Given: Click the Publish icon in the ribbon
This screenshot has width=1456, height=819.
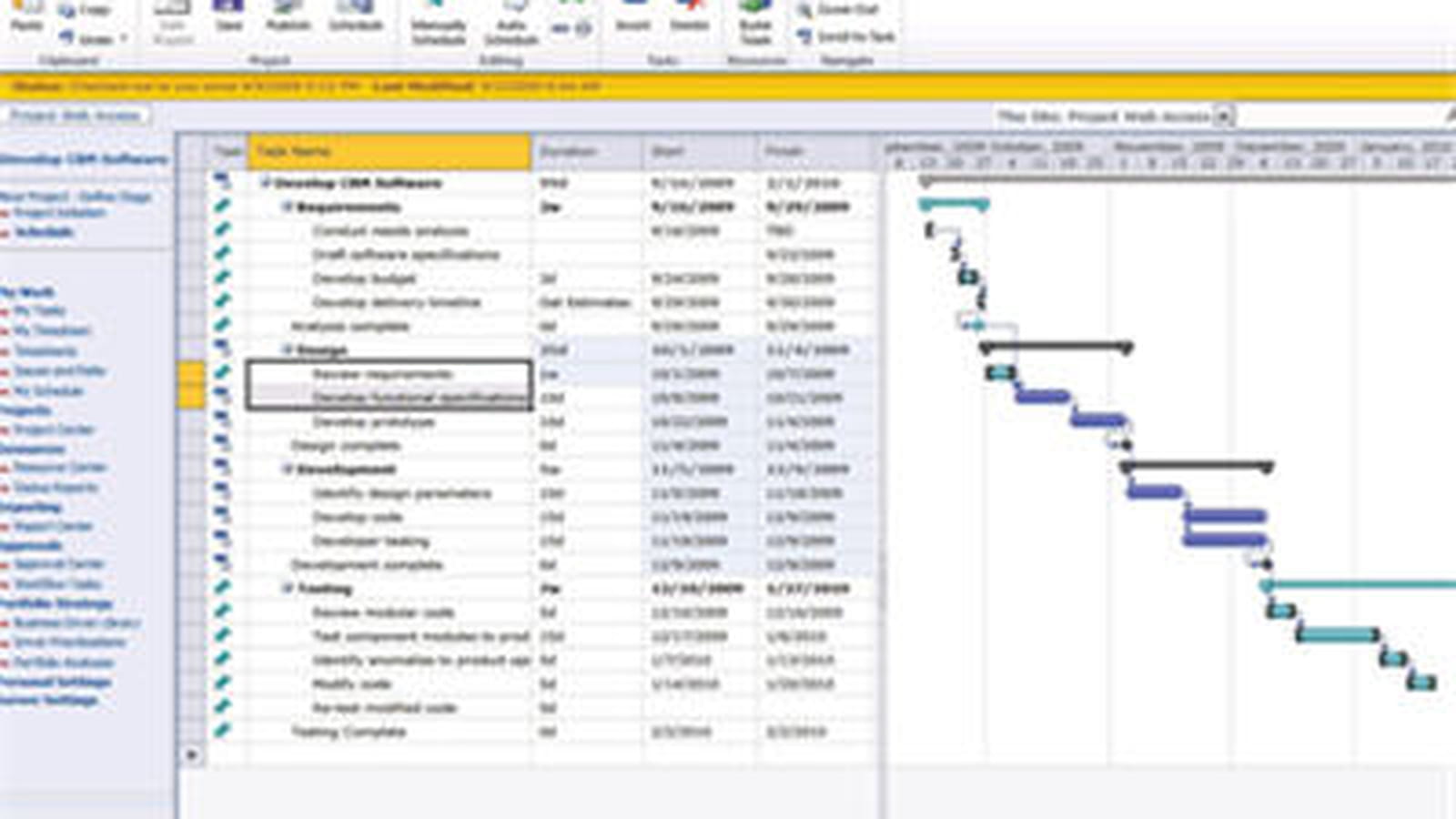Looking at the screenshot, I should coord(288,7).
